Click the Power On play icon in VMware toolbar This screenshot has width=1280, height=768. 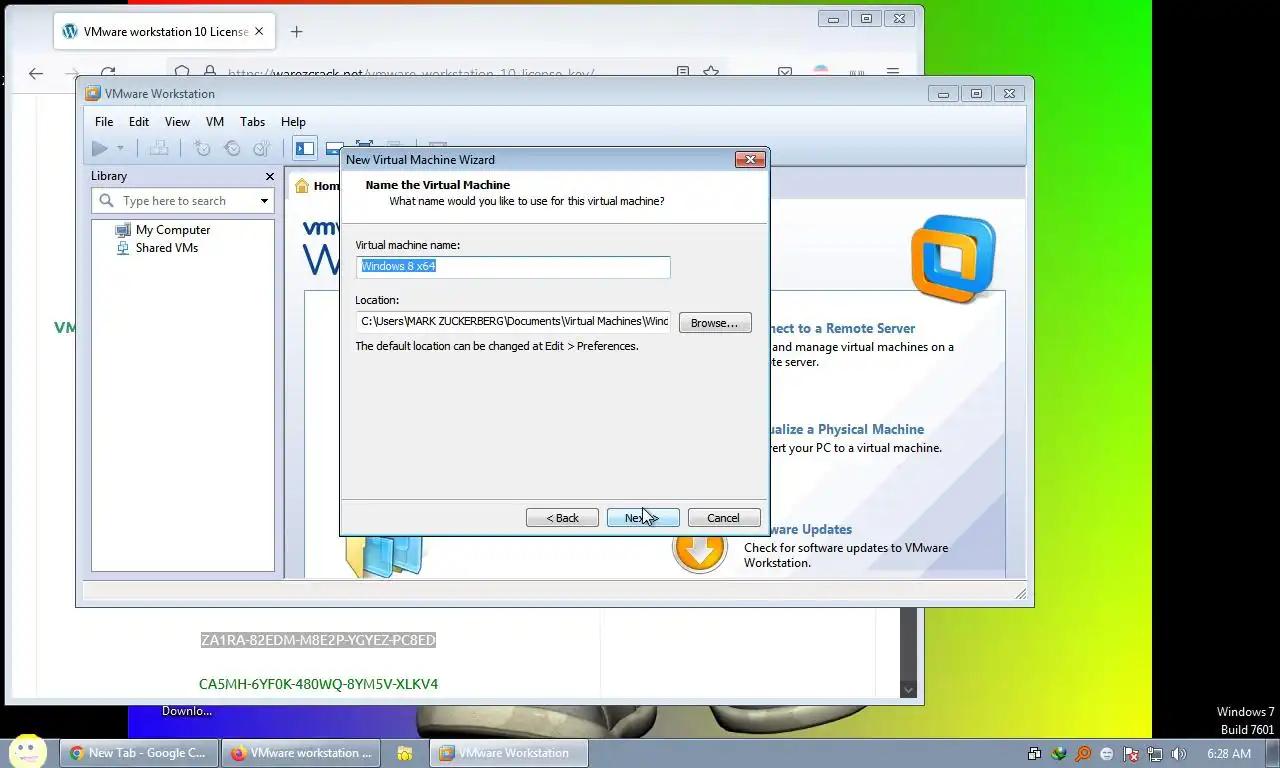(100, 148)
